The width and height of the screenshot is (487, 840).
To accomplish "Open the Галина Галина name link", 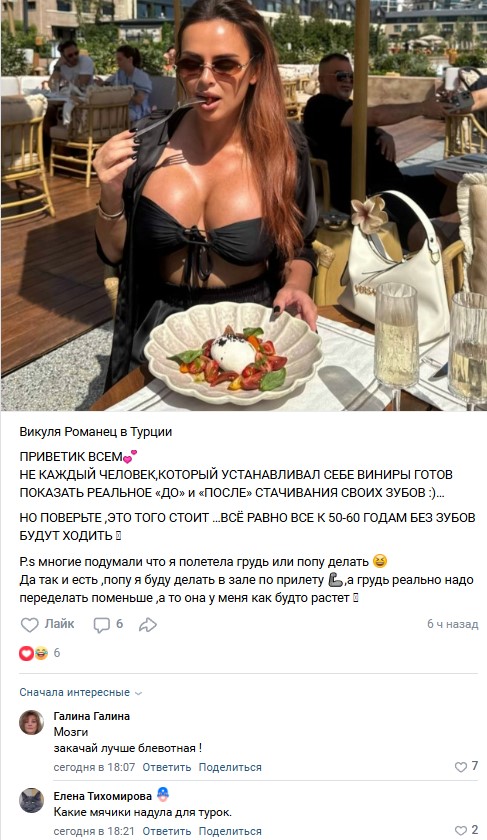I will (x=92, y=716).
